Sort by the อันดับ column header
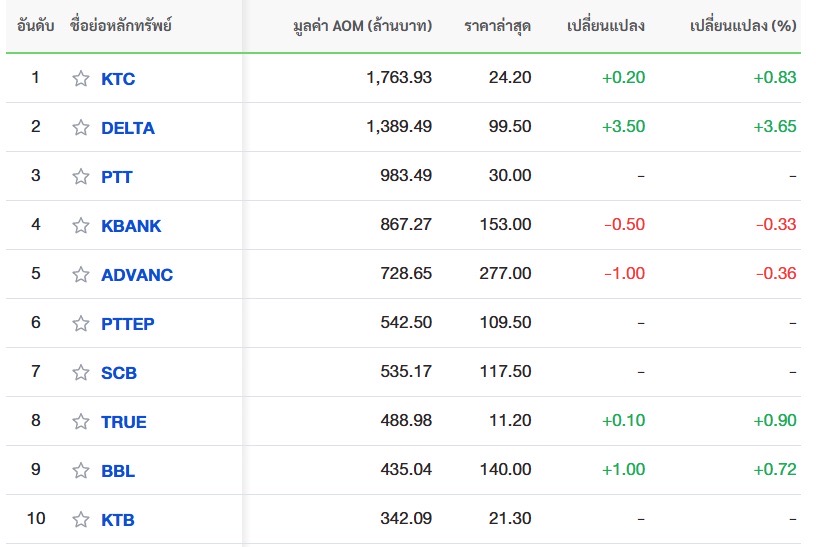816x547 pixels. pos(36,25)
